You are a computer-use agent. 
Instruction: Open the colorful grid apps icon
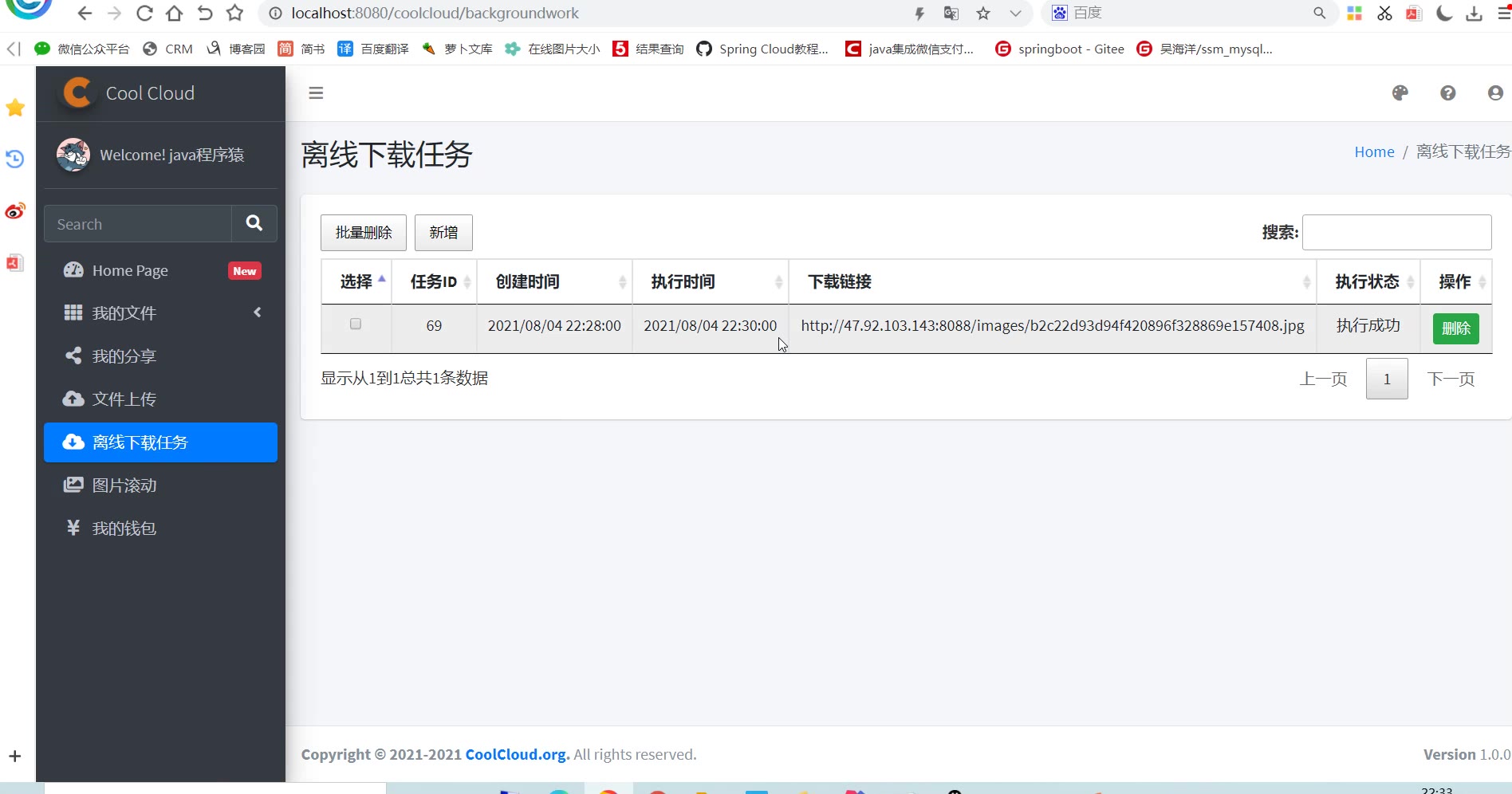[x=1354, y=14]
